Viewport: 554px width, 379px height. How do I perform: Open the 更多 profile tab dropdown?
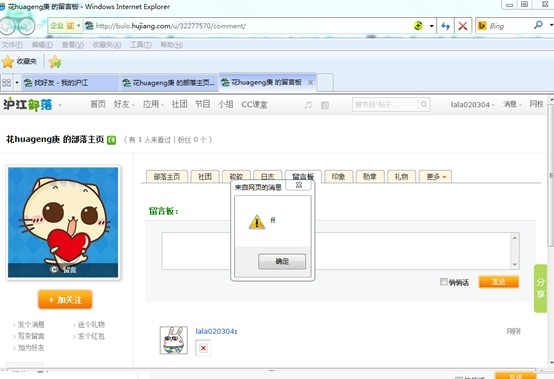(x=435, y=176)
